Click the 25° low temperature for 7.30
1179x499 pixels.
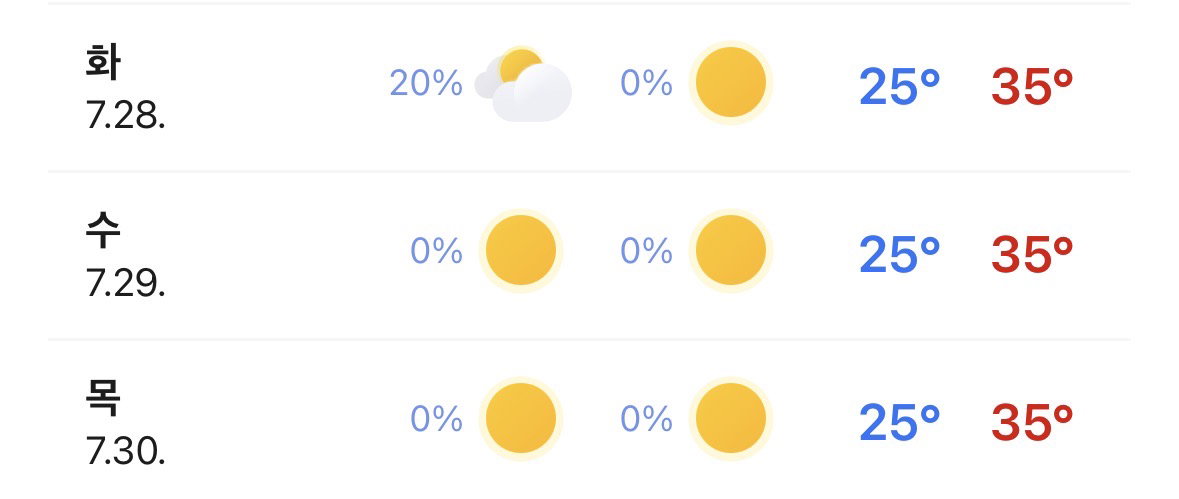click(899, 423)
